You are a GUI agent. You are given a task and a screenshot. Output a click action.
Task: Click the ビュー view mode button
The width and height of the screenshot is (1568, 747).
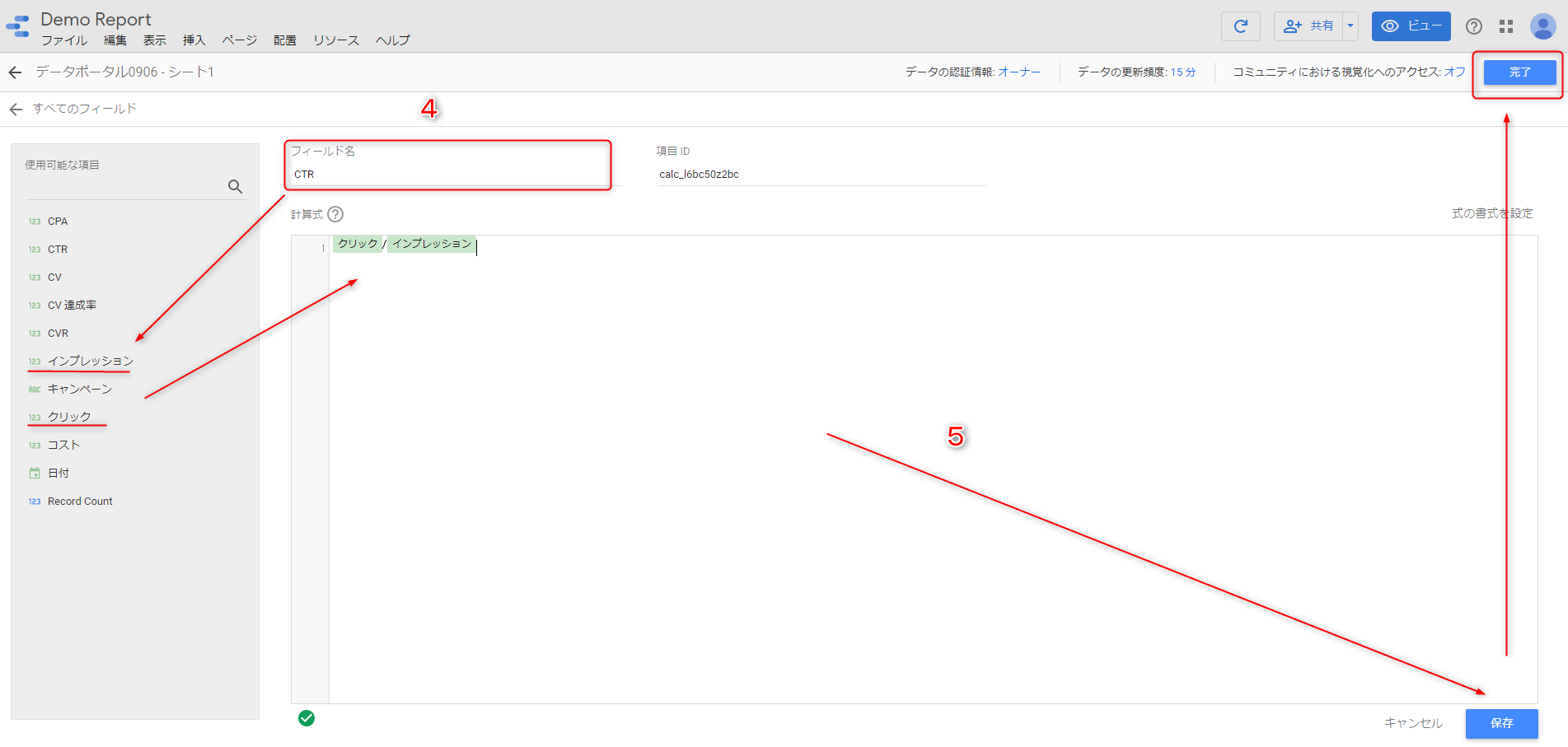click(x=1411, y=26)
